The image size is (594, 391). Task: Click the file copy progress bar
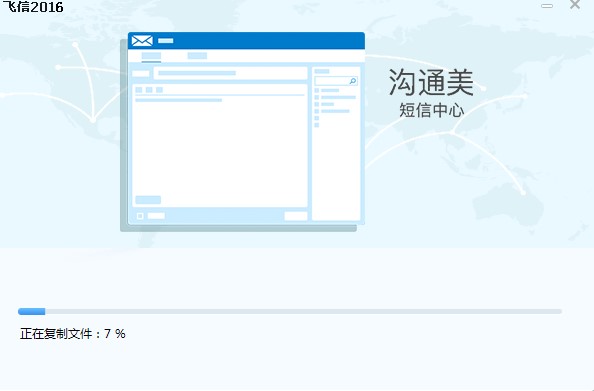click(290, 311)
